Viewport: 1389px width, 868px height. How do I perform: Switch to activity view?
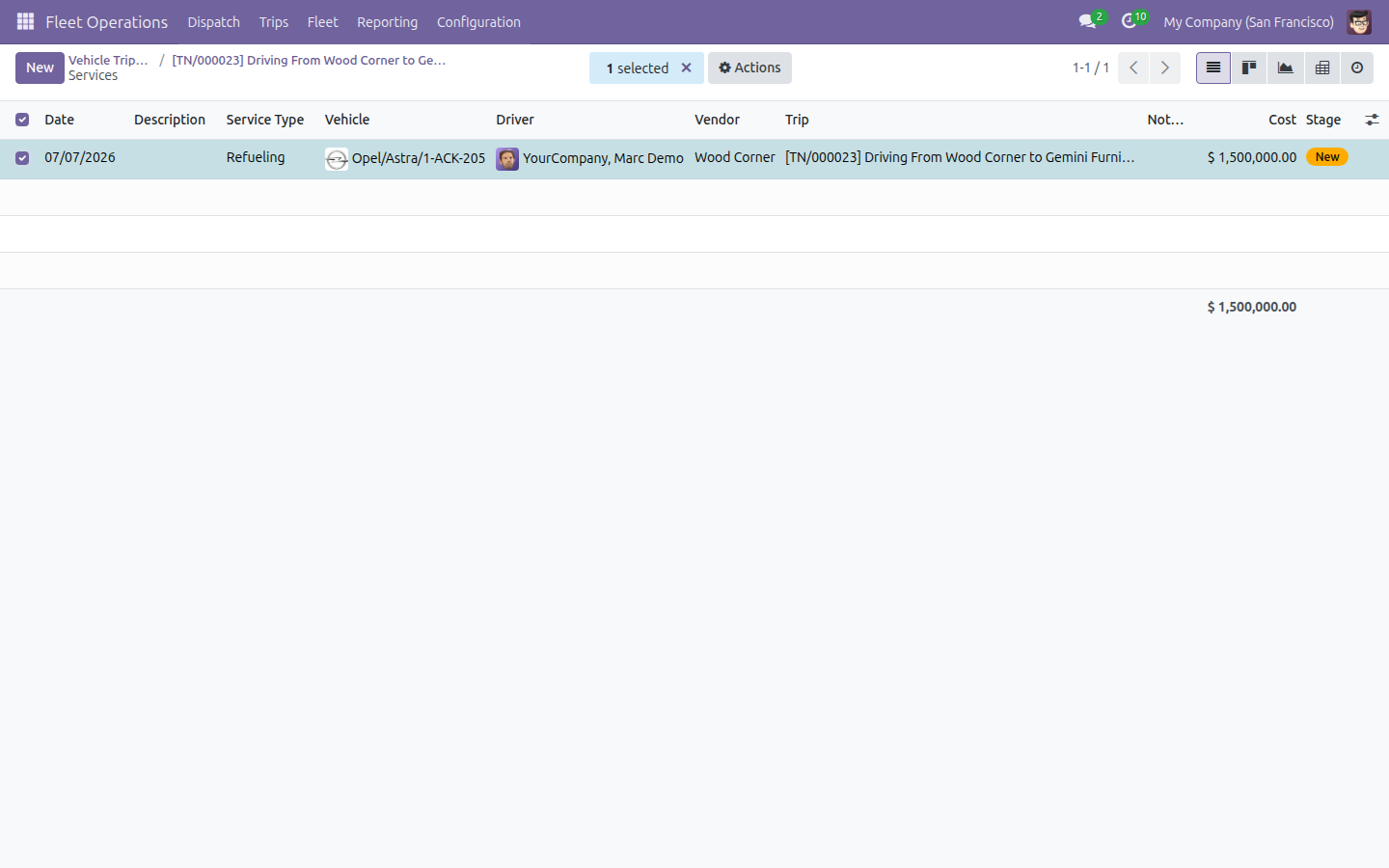1357,68
